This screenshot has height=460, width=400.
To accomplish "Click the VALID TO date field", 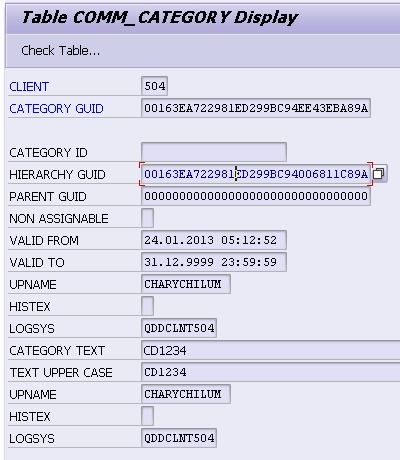I will point(214,262).
